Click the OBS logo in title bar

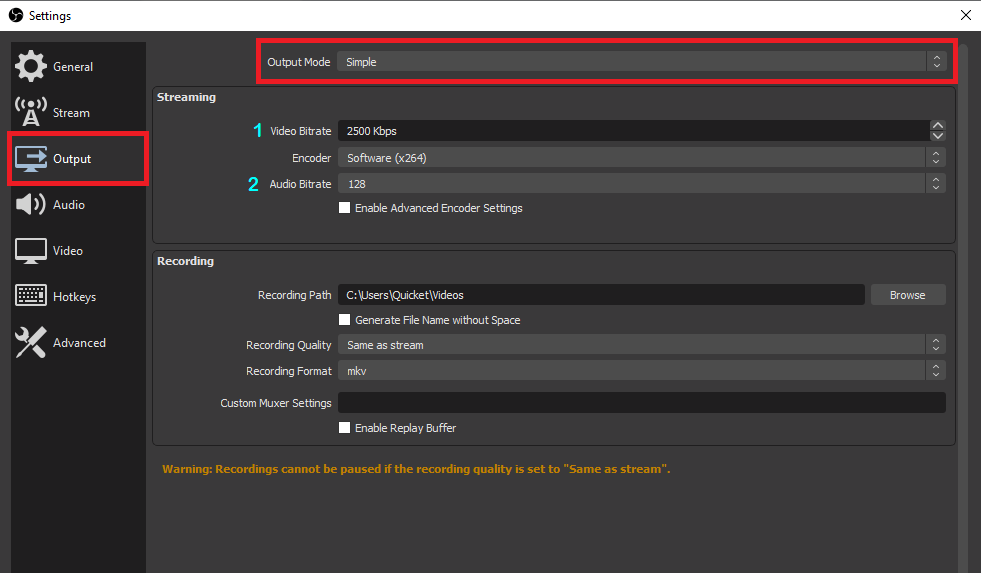click(16, 16)
